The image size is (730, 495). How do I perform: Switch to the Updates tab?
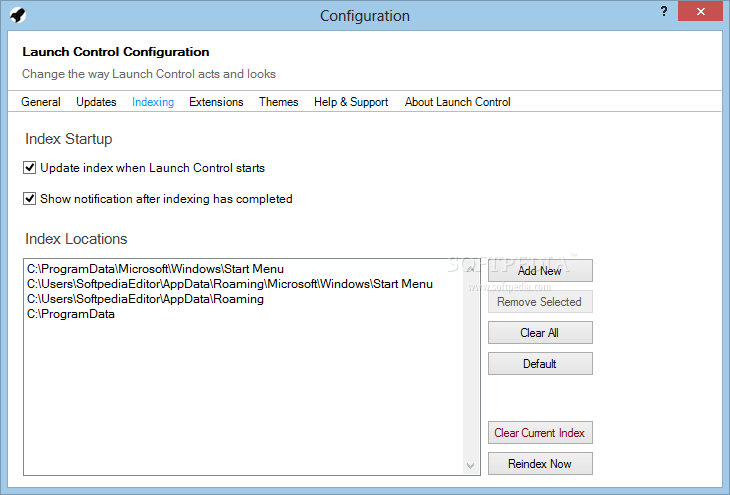coord(96,102)
